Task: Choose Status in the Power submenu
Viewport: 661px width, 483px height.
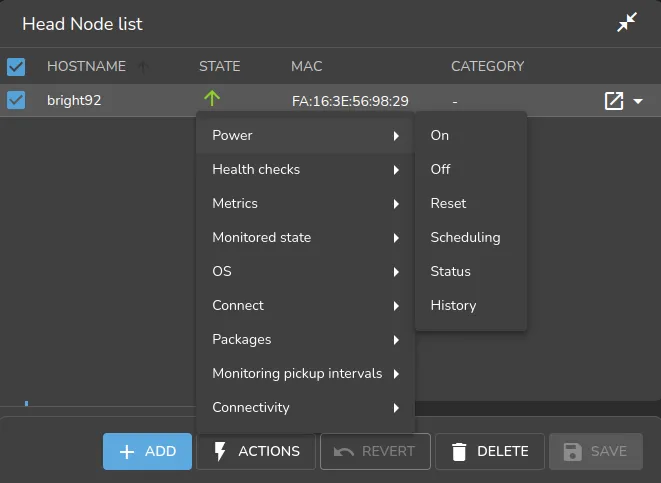Action: [471, 272]
